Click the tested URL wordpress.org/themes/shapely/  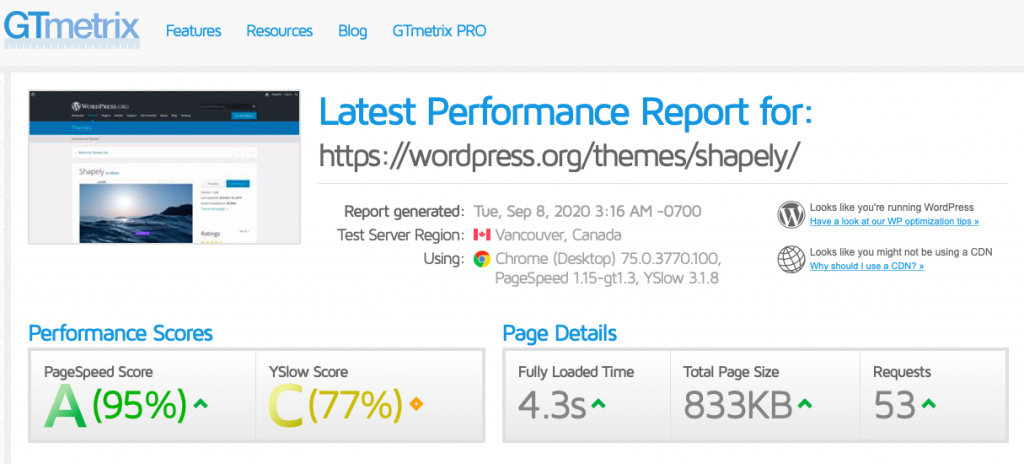559,156
